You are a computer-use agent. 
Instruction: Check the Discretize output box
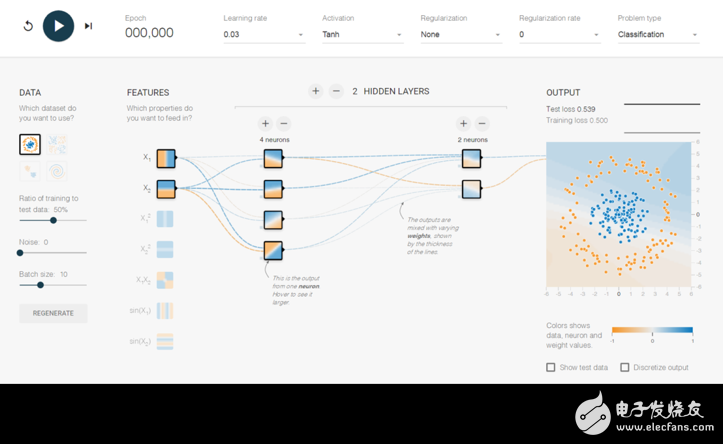point(625,367)
